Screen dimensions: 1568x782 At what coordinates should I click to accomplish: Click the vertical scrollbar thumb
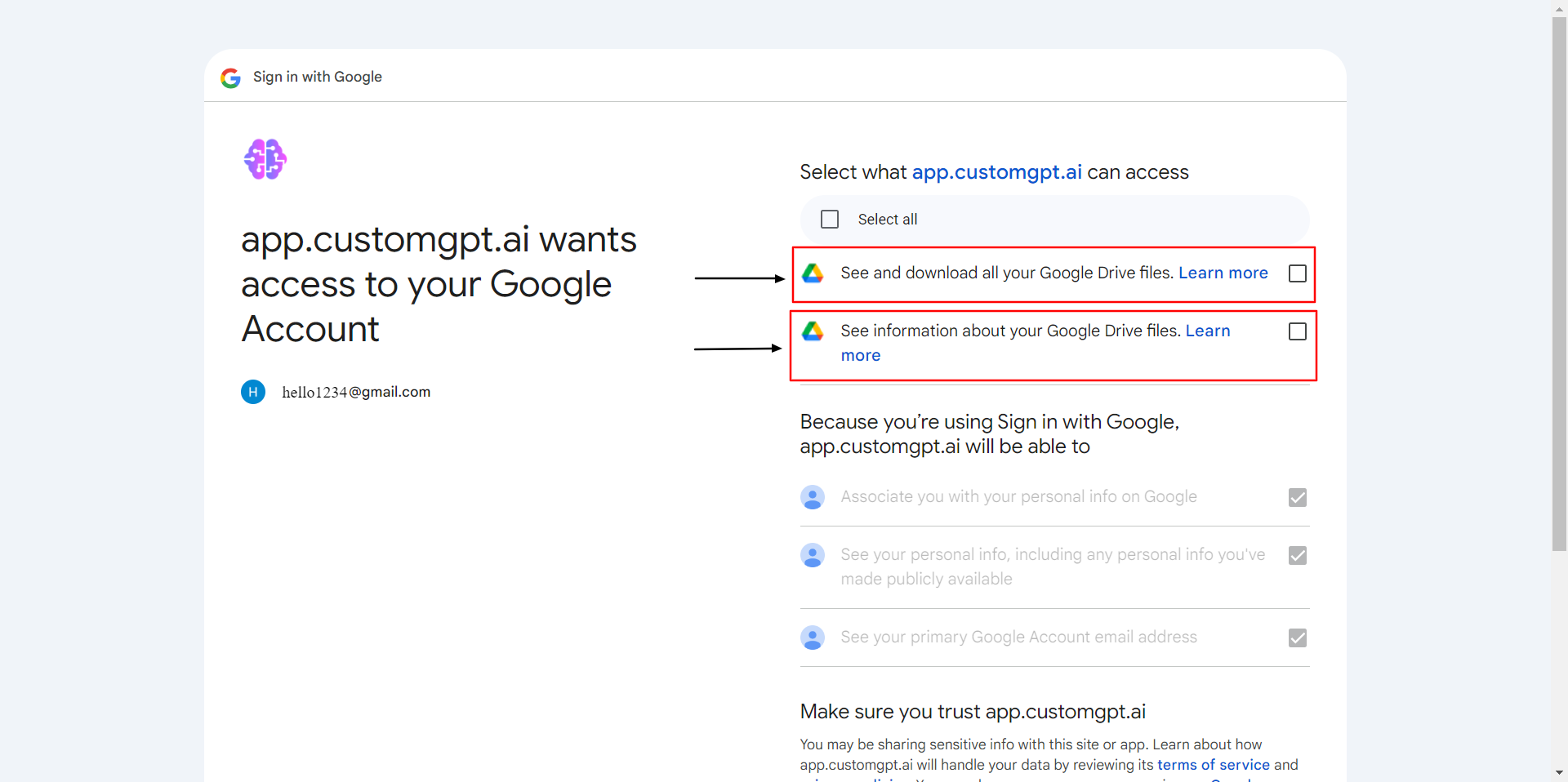point(1559,283)
